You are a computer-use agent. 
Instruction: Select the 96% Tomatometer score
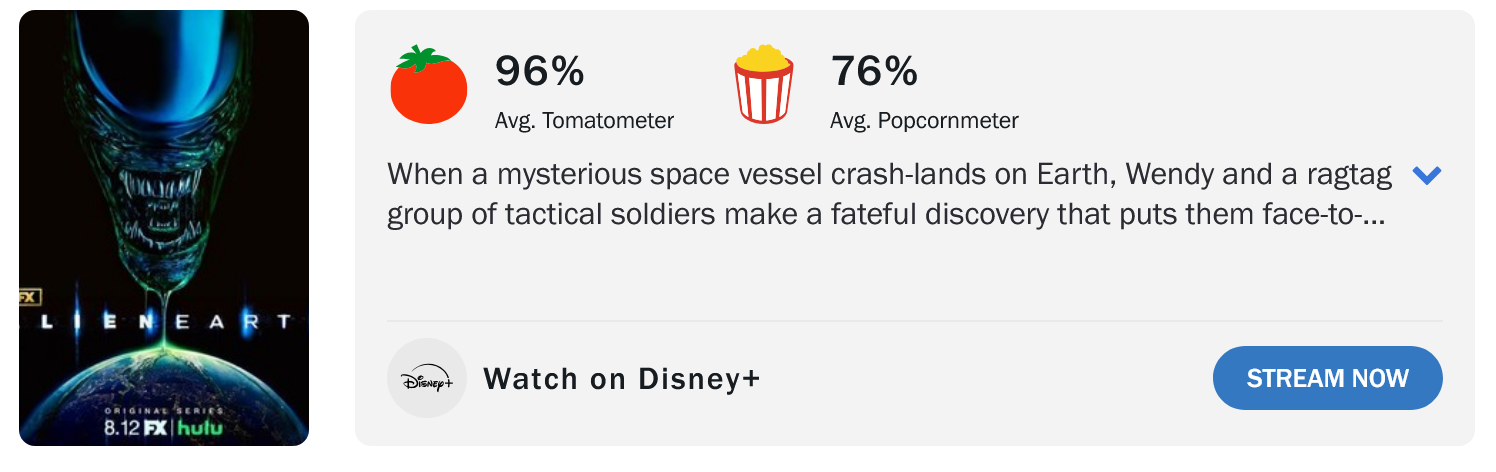(540, 71)
